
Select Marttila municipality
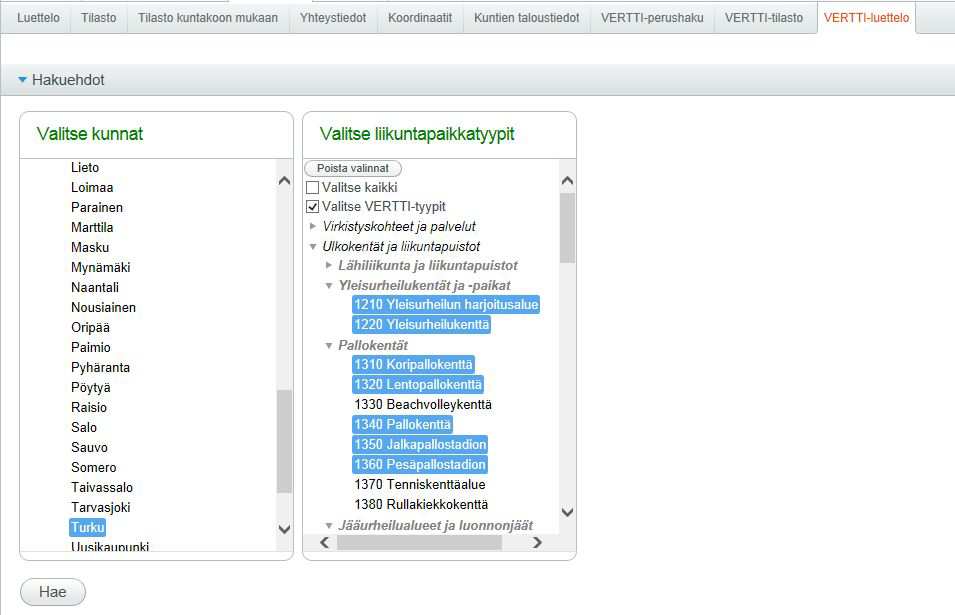(x=92, y=228)
